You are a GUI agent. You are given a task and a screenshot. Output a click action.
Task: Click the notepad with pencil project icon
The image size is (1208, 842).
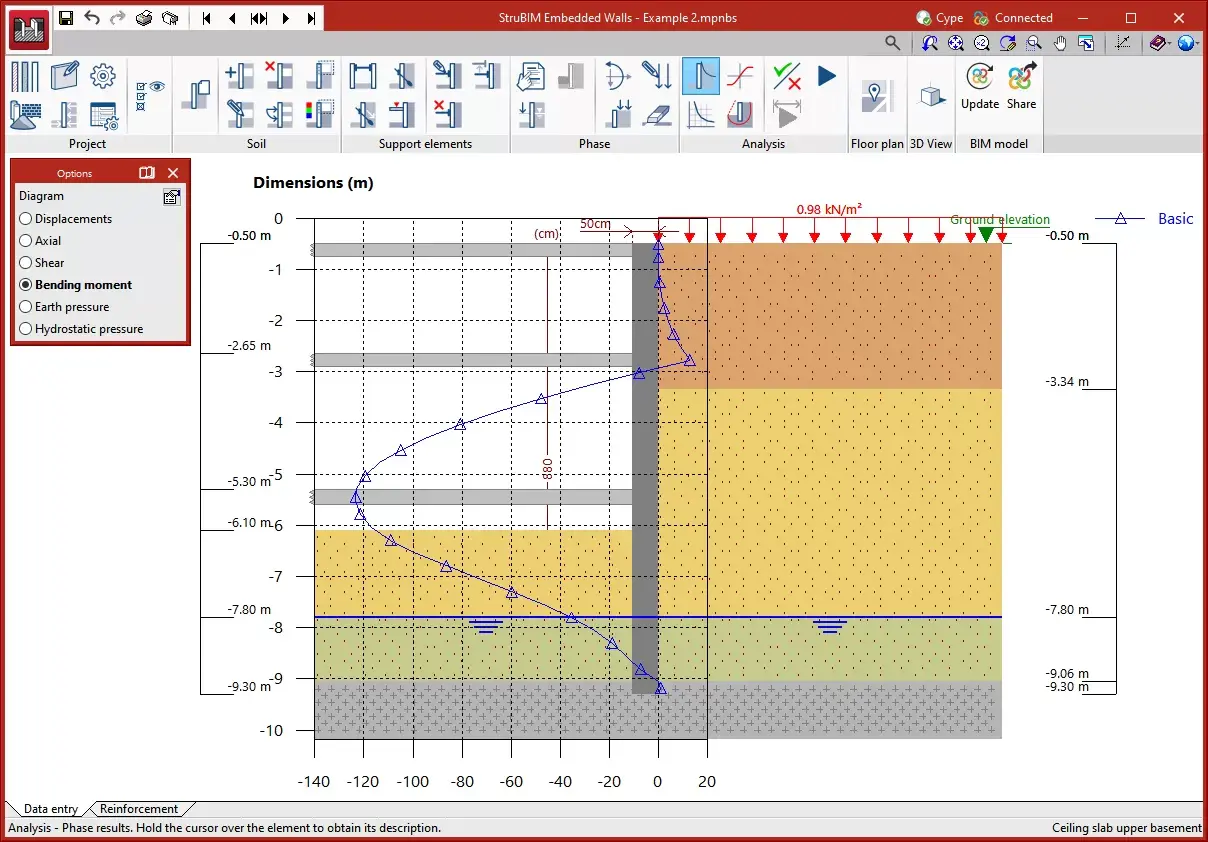click(x=64, y=76)
